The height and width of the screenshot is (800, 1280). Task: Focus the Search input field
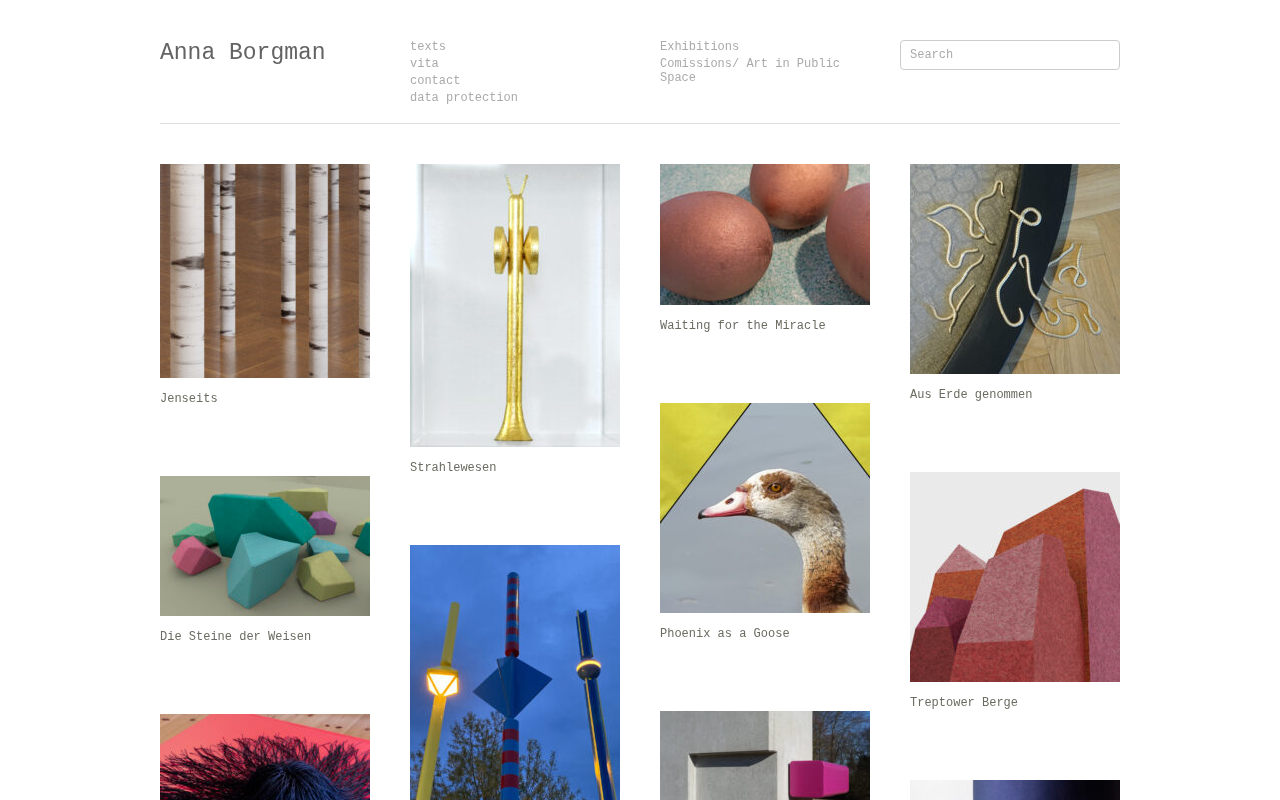pyautogui.click(x=1010, y=55)
